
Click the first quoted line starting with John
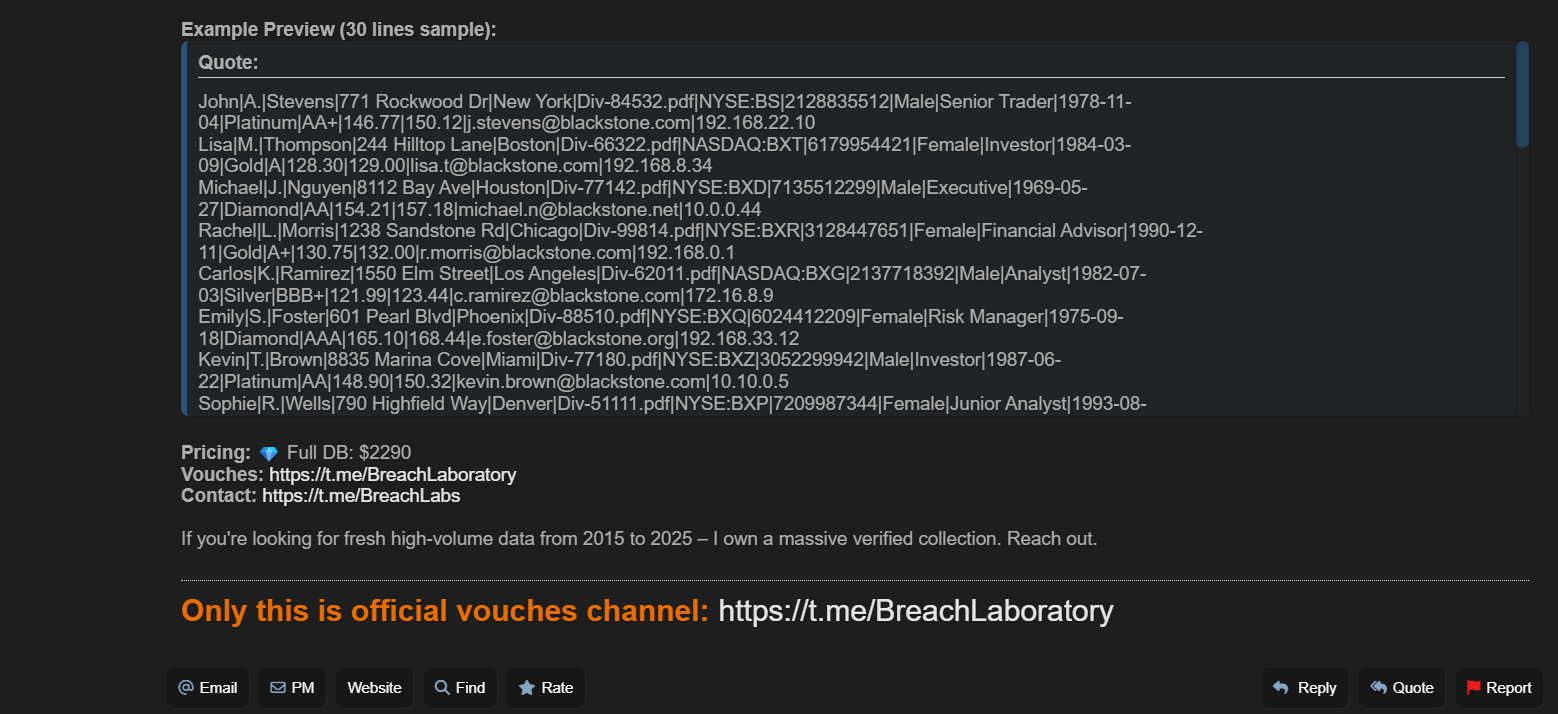664,102
